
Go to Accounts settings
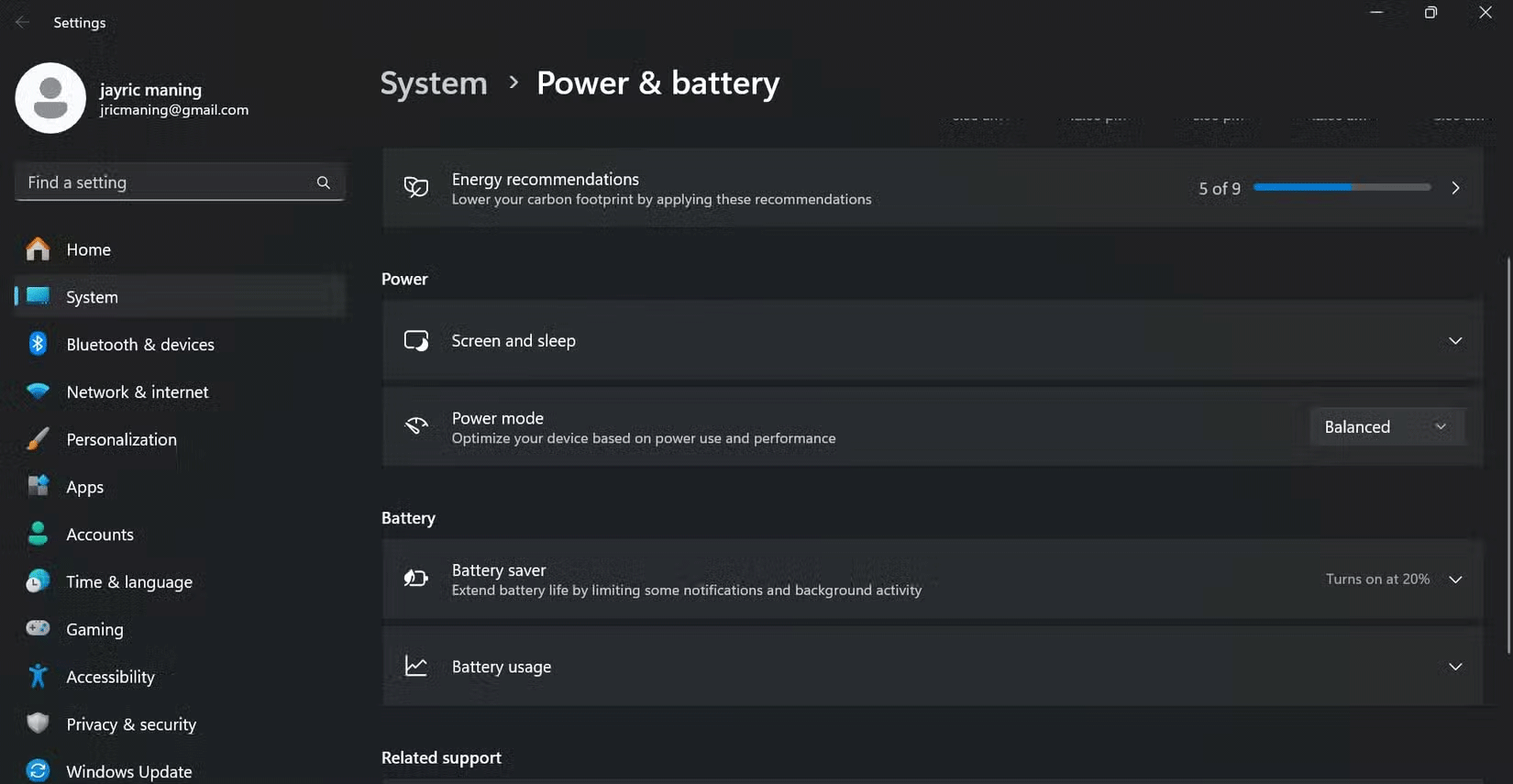[100, 535]
